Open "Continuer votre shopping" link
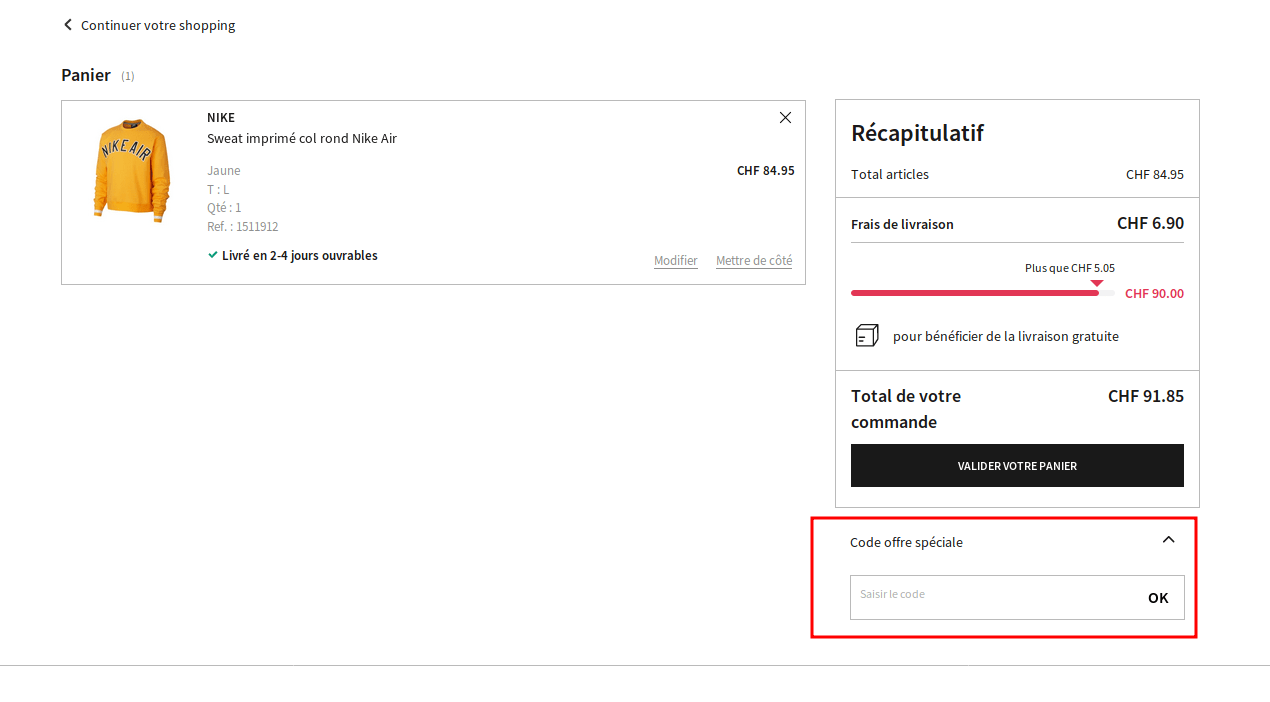 click(x=156, y=25)
